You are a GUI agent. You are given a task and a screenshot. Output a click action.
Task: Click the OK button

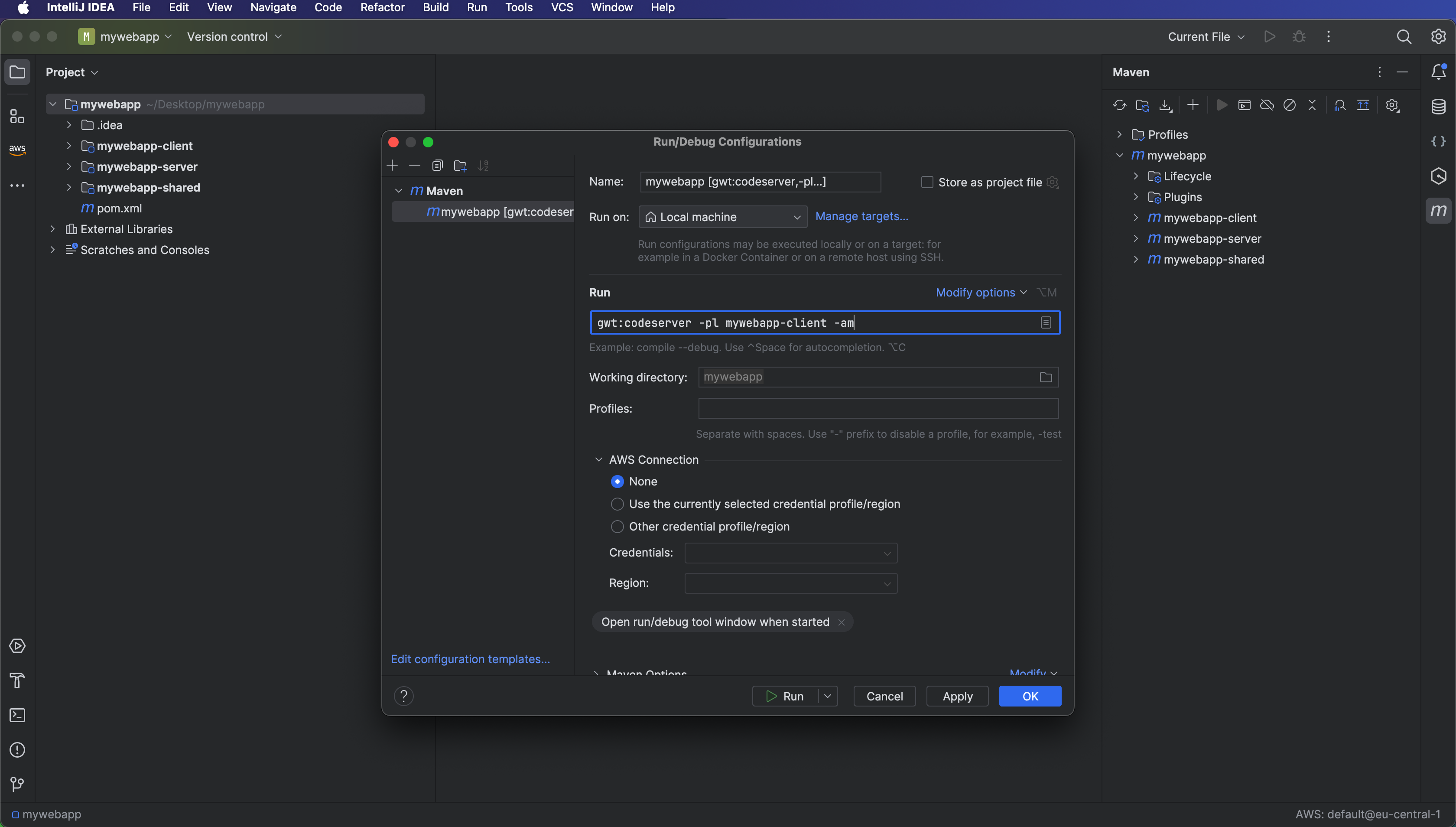[1030, 697]
